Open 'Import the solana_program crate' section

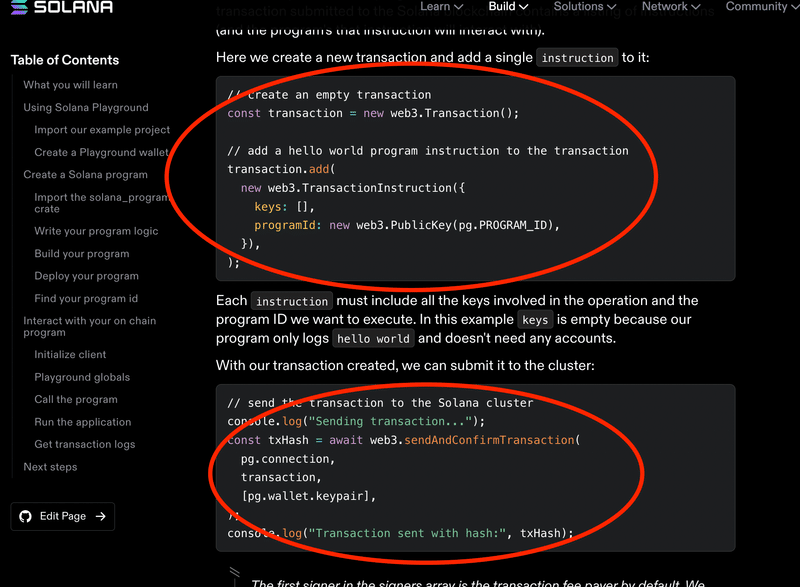coord(101,203)
